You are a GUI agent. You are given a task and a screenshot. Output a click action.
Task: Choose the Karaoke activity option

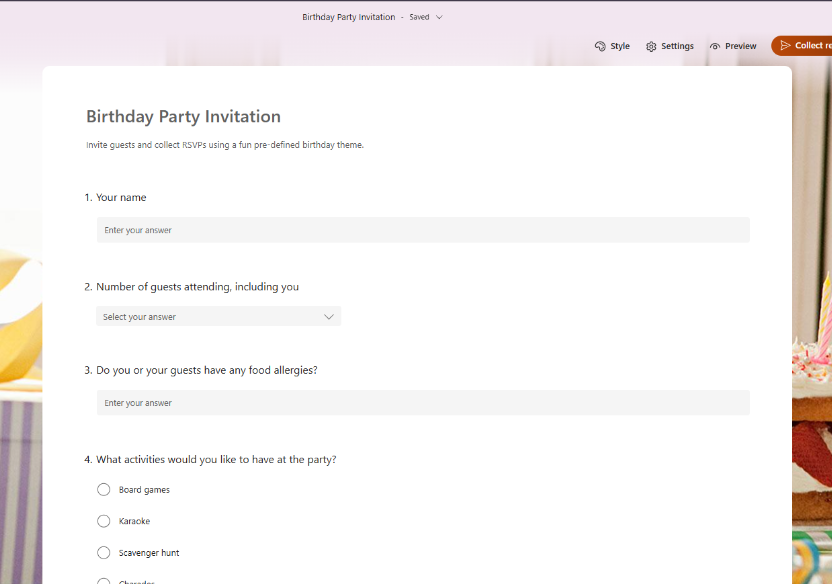[103, 520]
